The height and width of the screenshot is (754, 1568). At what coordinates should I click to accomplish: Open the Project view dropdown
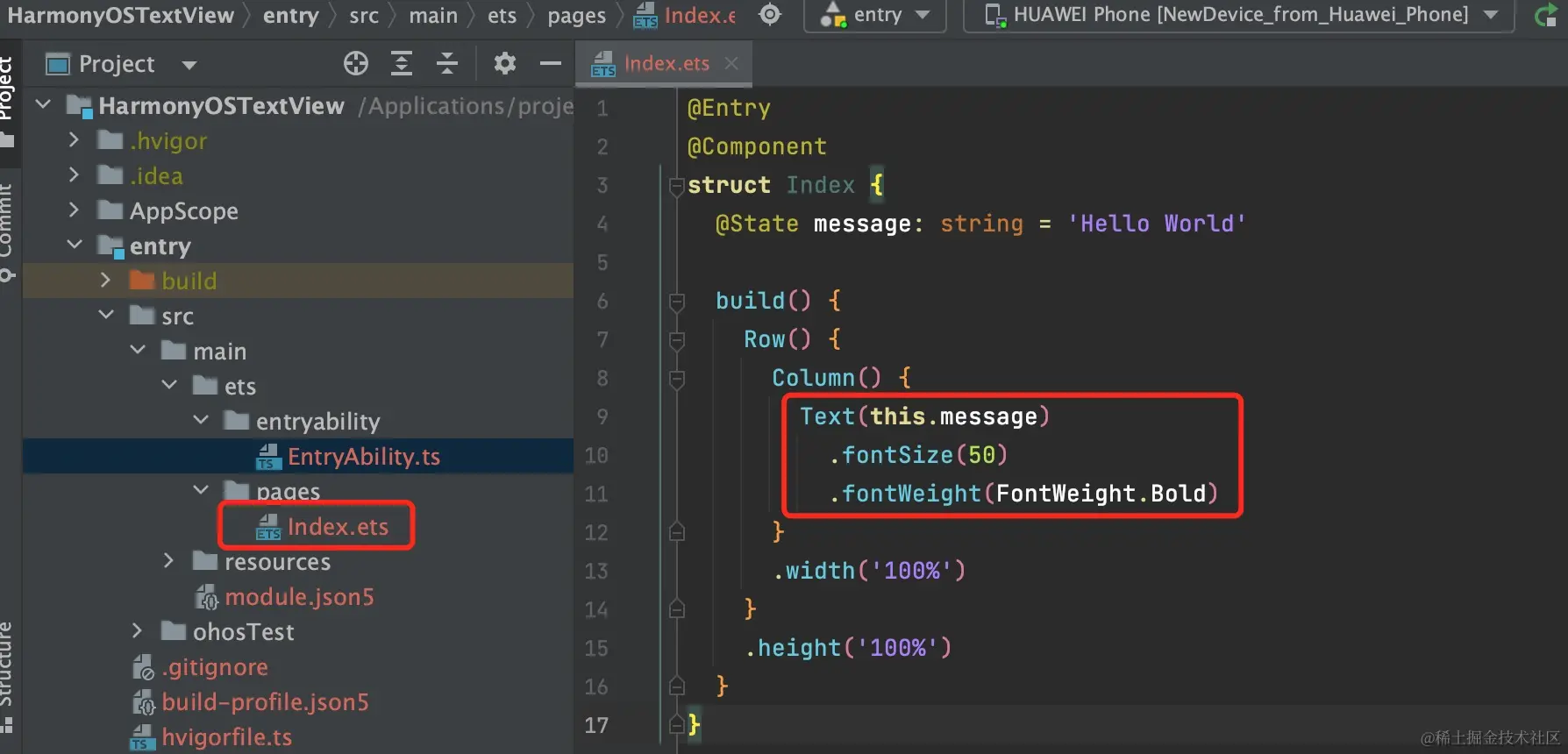tap(189, 64)
